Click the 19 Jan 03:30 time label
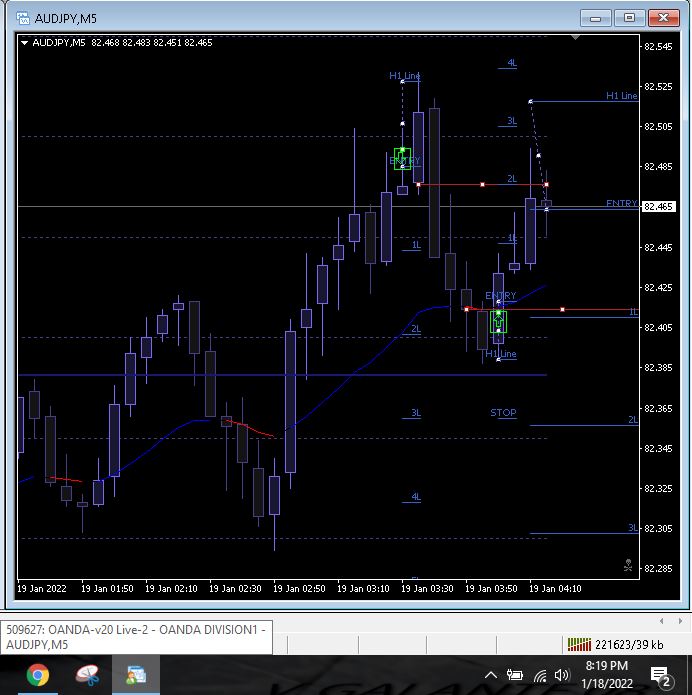This screenshot has width=692, height=695. click(x=427, y=589)
